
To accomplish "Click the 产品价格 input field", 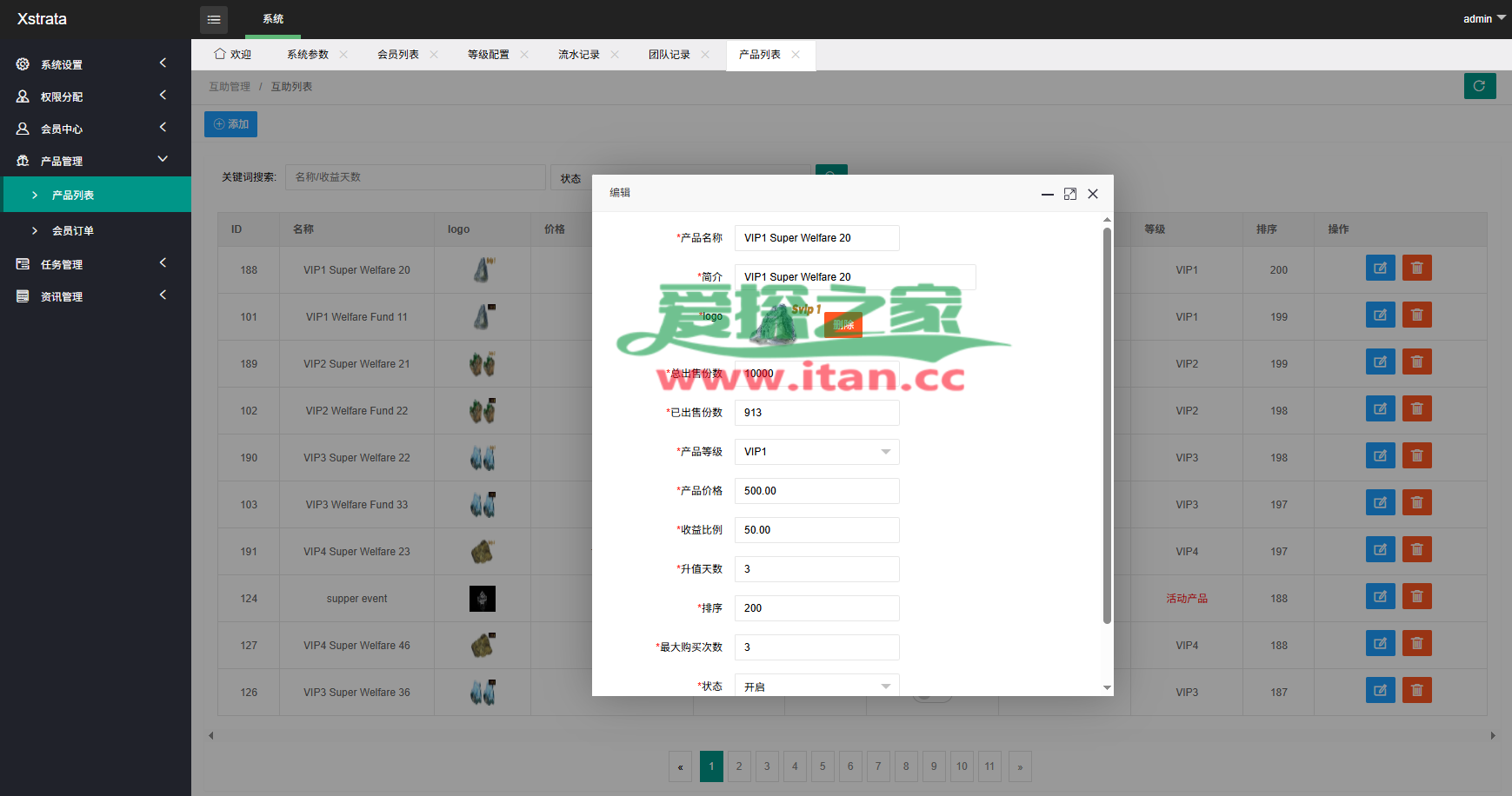I will tap(816, 491).
